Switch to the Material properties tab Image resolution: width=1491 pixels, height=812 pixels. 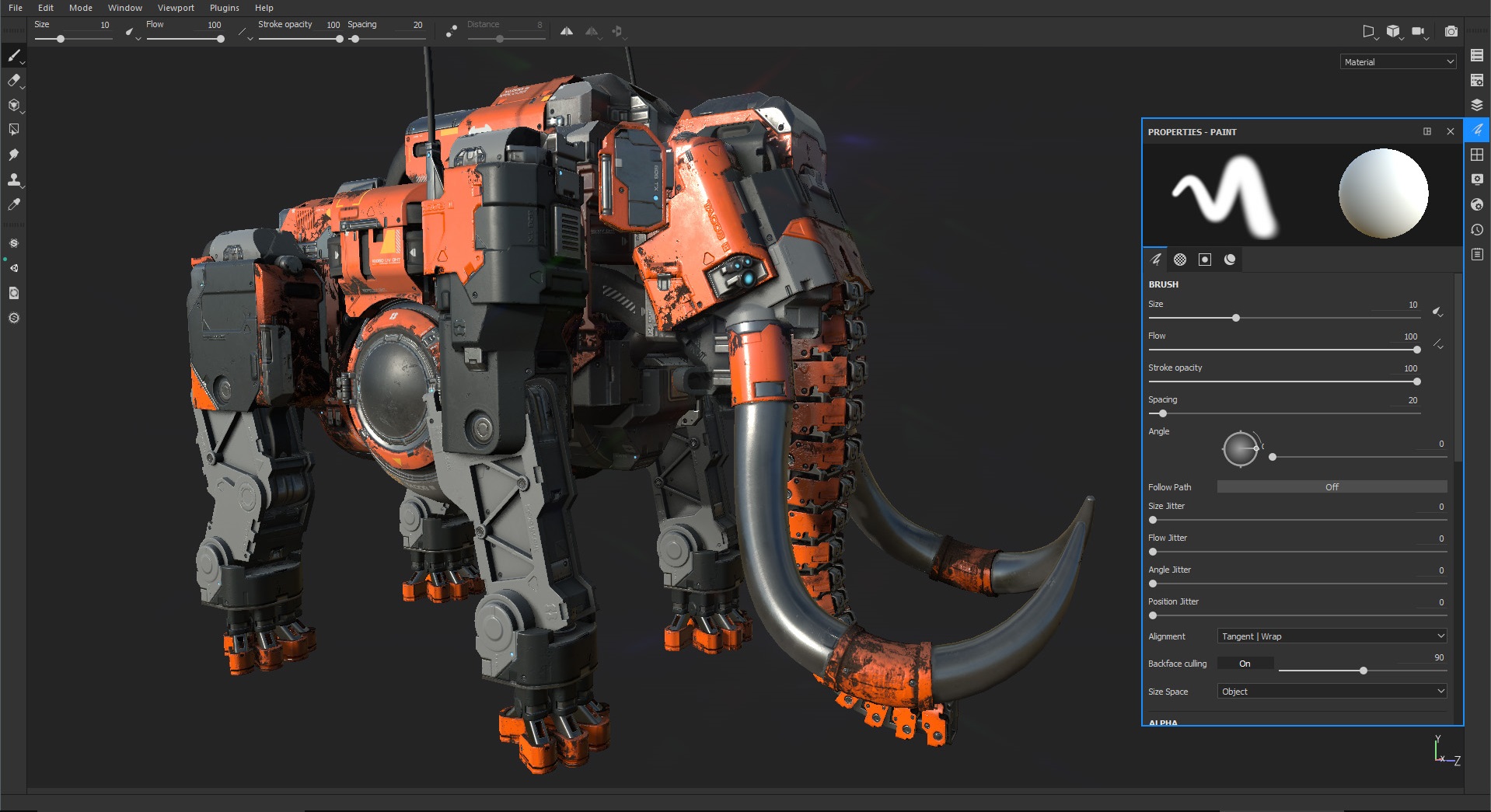click(1230, 260)
